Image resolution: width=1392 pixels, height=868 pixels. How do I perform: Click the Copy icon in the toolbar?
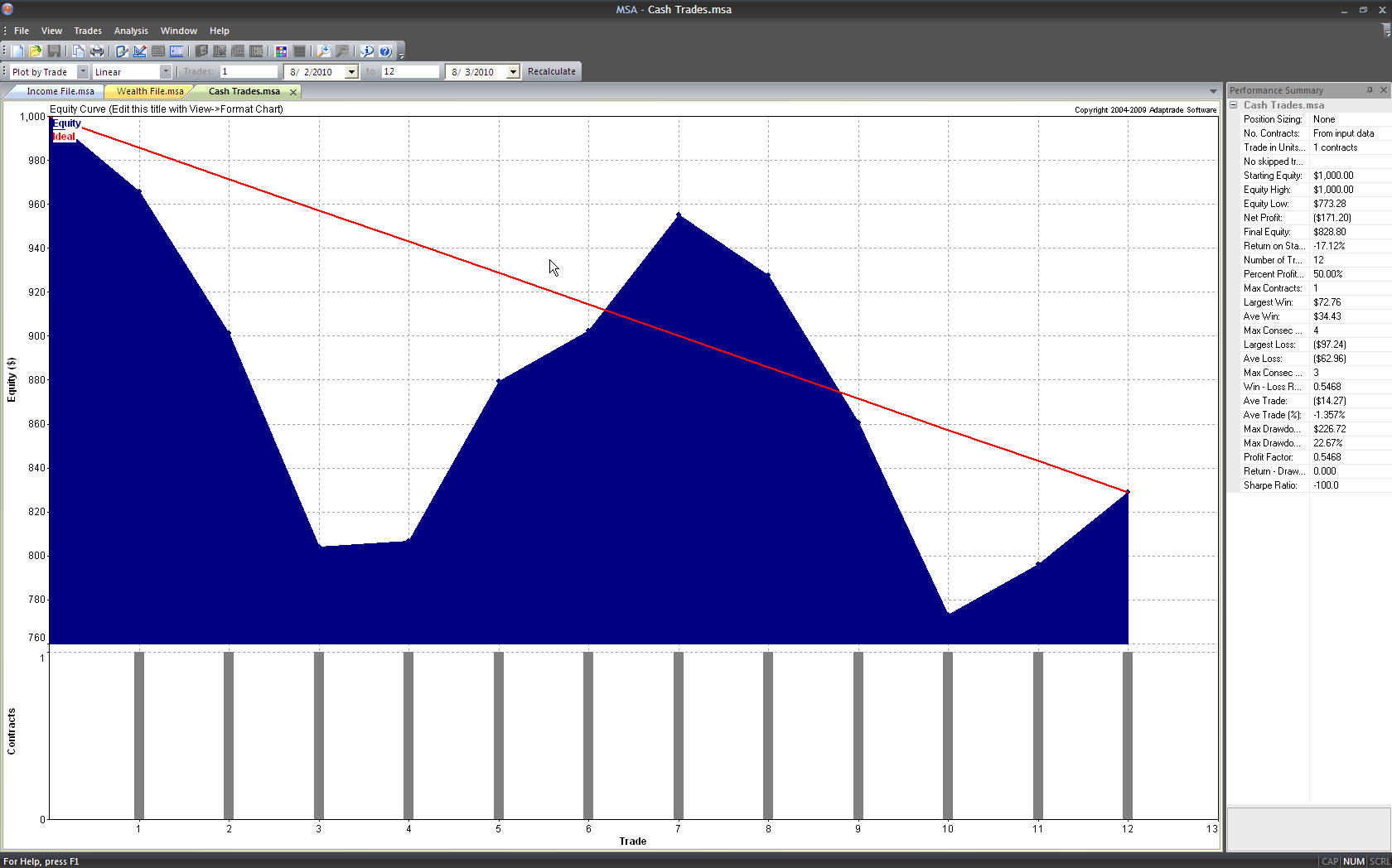(x=78, y=51)
